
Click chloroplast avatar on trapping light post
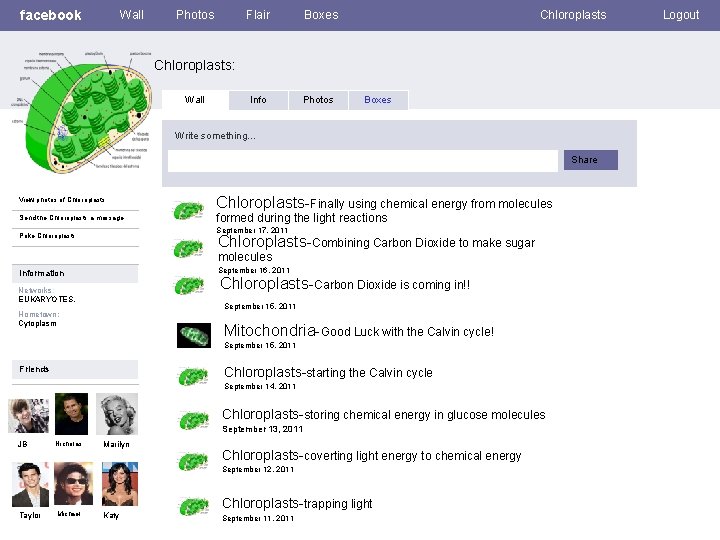(x=194, y=507)
